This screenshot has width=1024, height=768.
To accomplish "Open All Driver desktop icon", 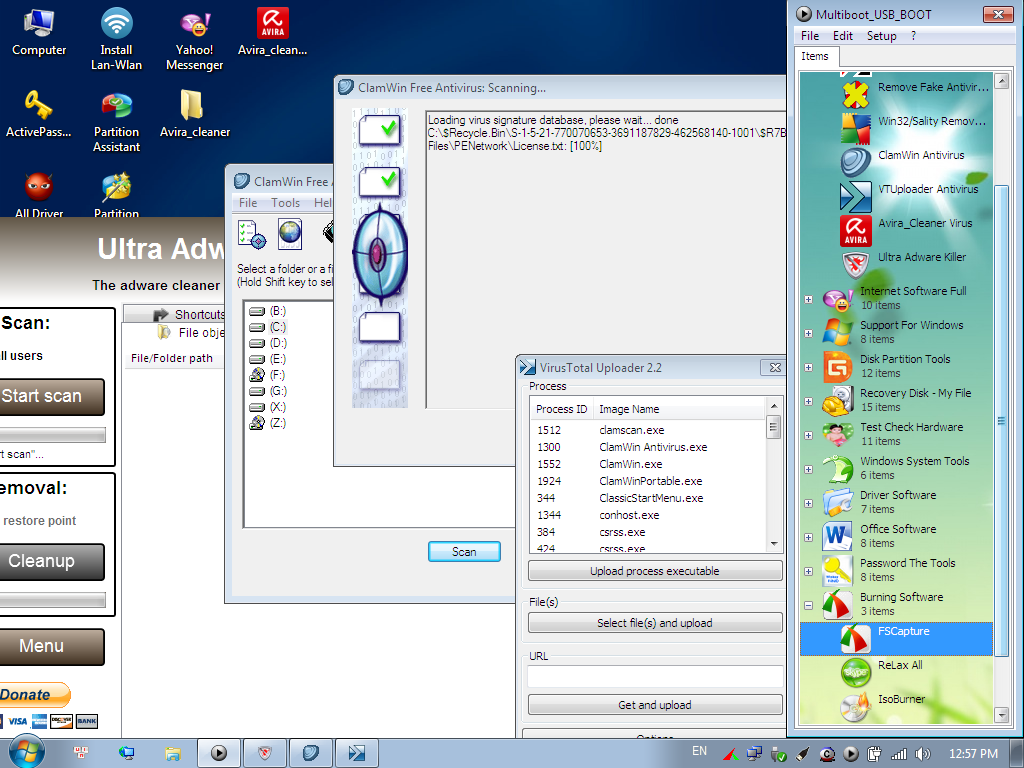I will [39, 195].
